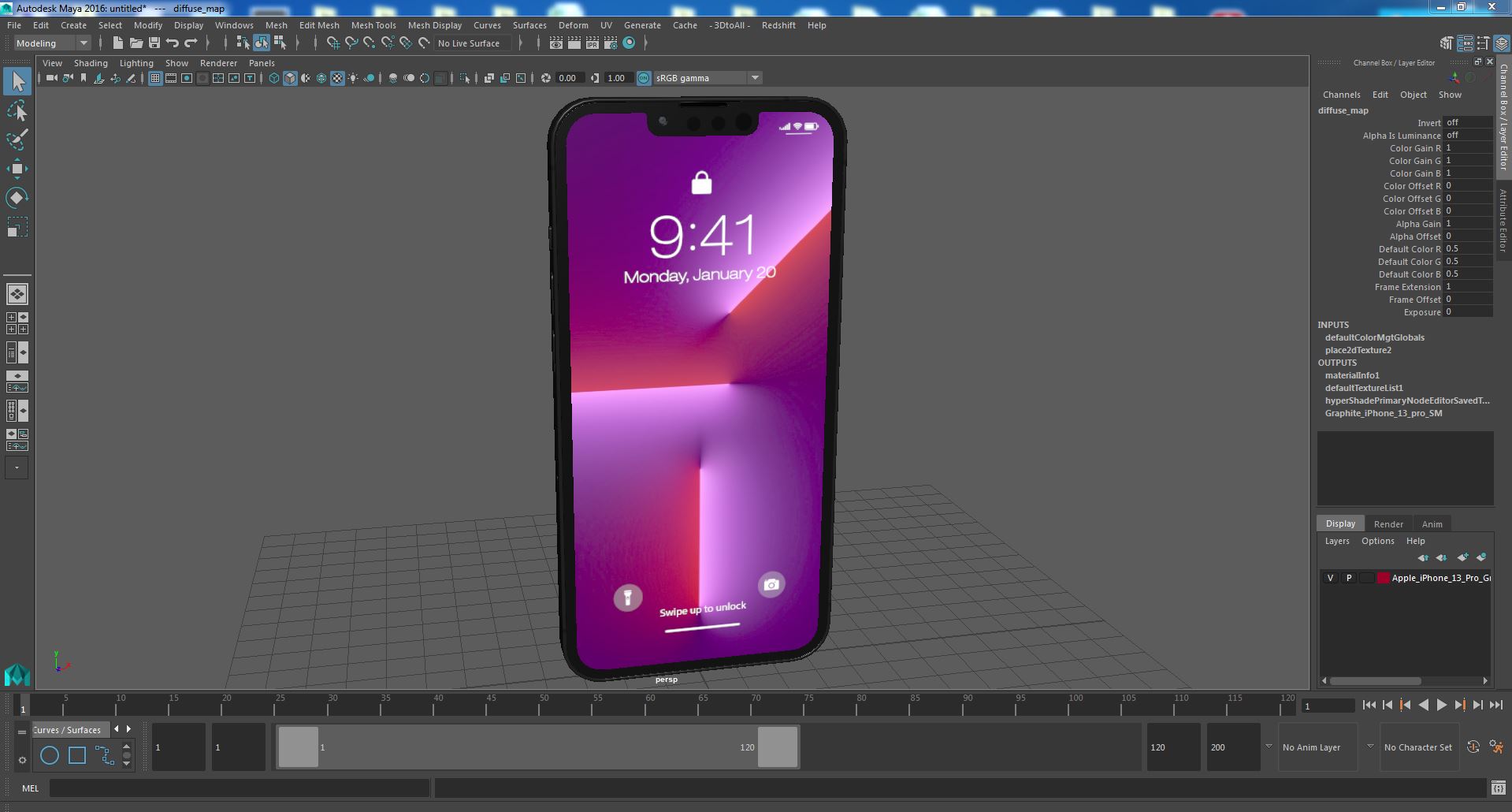Click the range slider right handle
The width and height of the screenshot is (1512, 812).
778,747
